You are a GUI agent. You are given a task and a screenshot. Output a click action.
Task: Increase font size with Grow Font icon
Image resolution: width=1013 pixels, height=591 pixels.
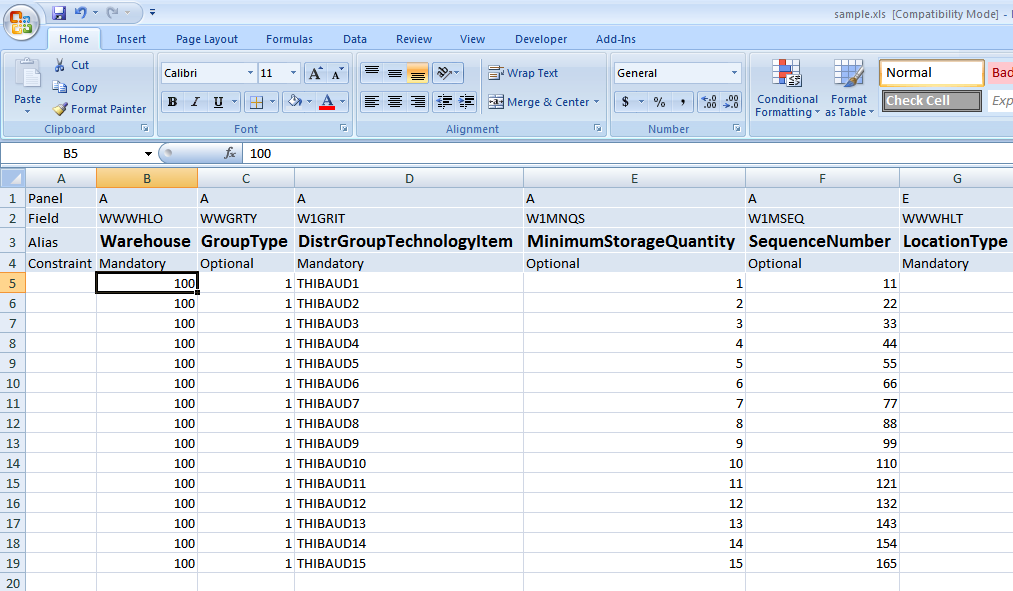314,73
